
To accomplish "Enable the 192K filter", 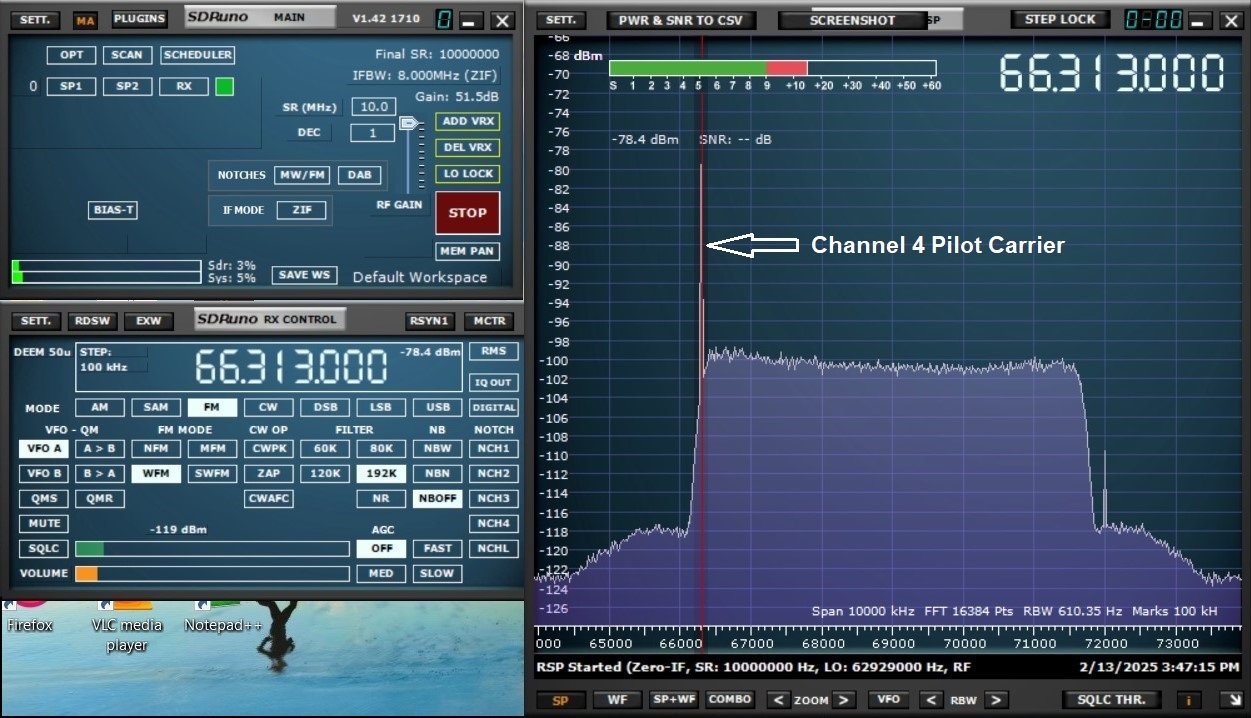I will tap(381, 473).
